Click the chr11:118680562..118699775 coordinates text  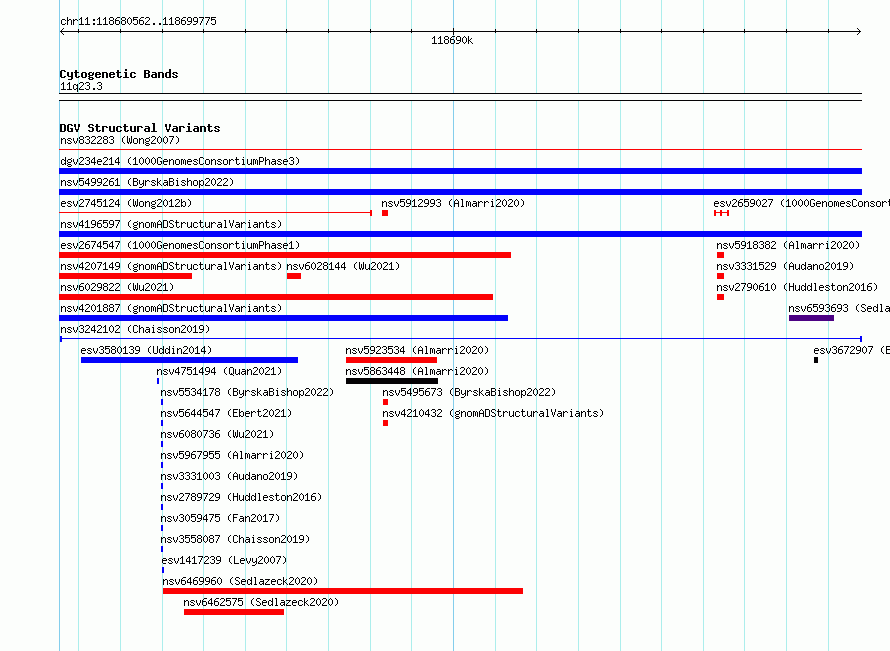(138, 21)
